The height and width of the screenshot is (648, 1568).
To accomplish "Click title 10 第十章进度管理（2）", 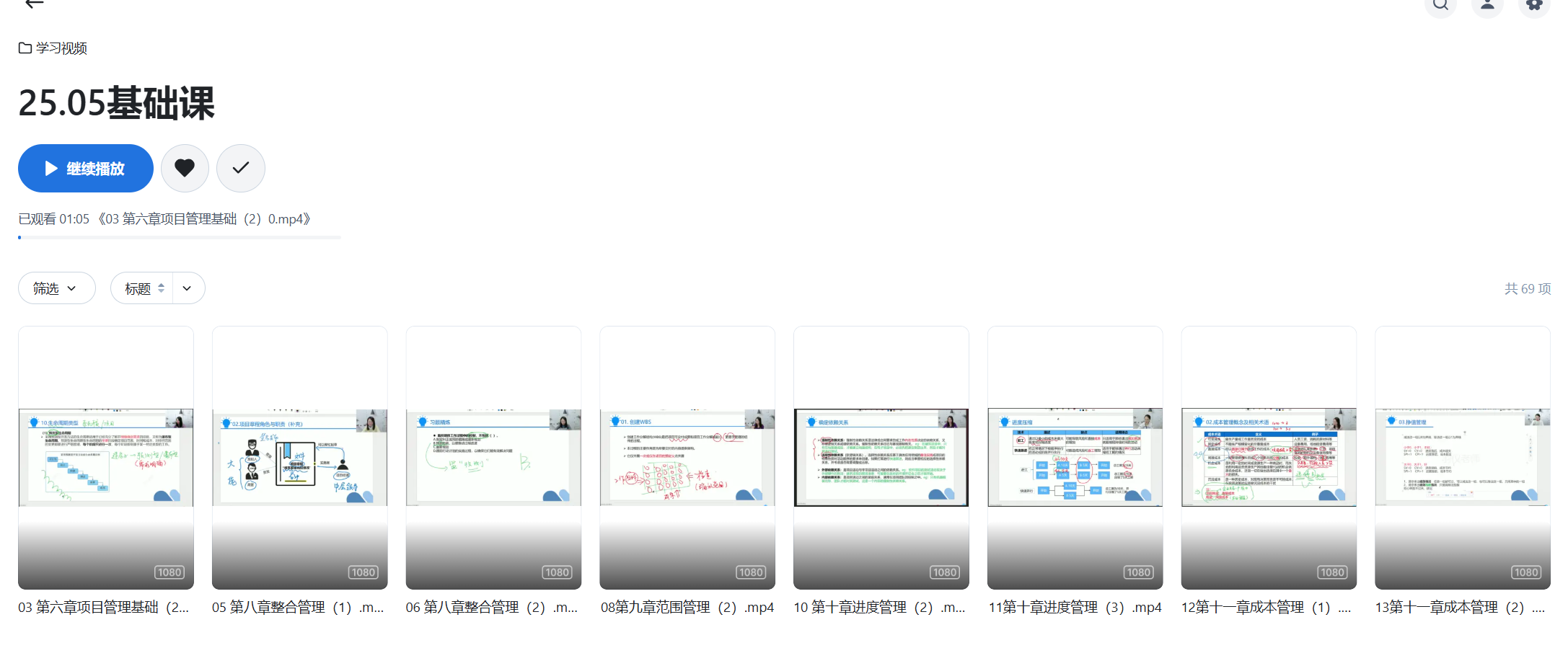I will point(880,608).
